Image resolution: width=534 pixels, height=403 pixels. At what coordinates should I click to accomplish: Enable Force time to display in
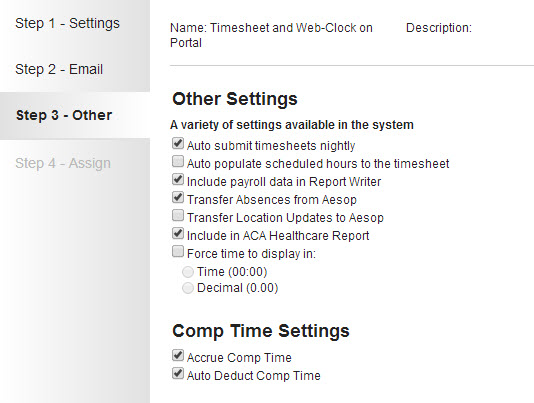178,252
